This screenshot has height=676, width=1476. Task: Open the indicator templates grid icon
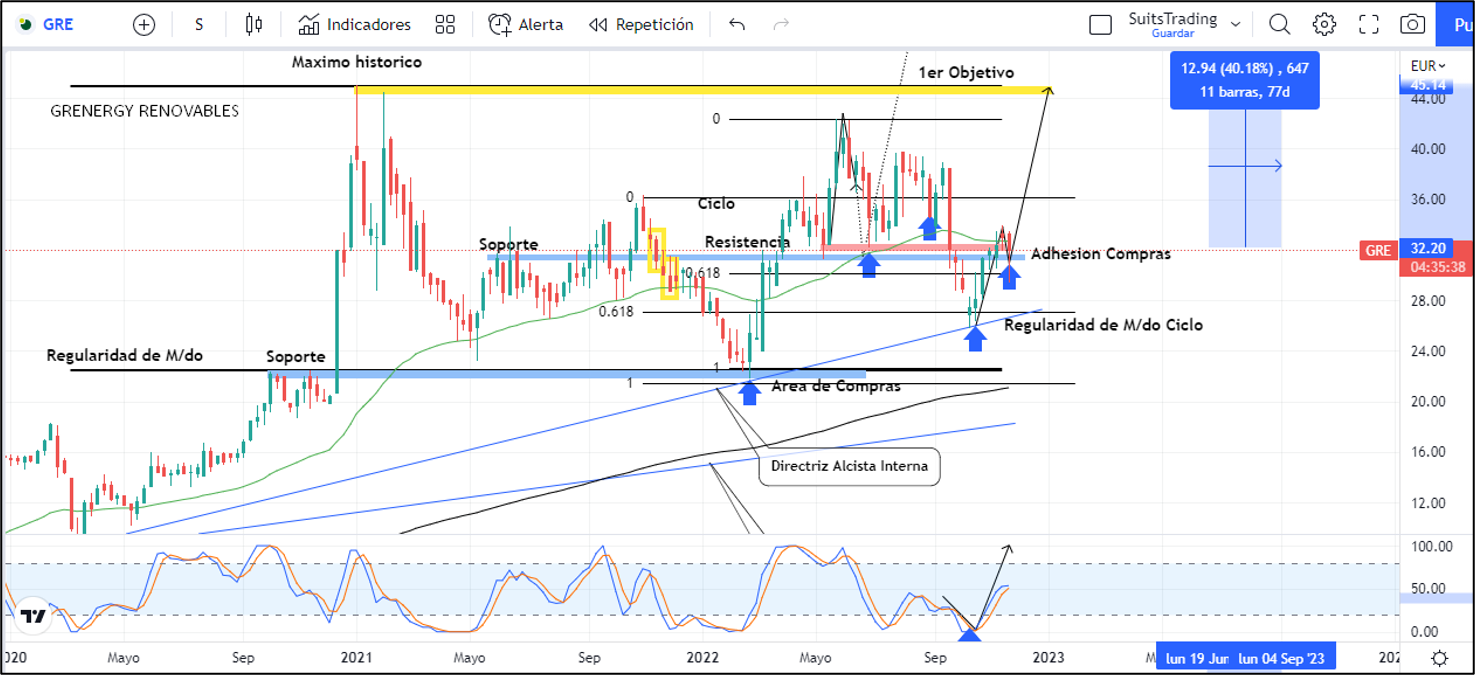(x=445, y=25)
